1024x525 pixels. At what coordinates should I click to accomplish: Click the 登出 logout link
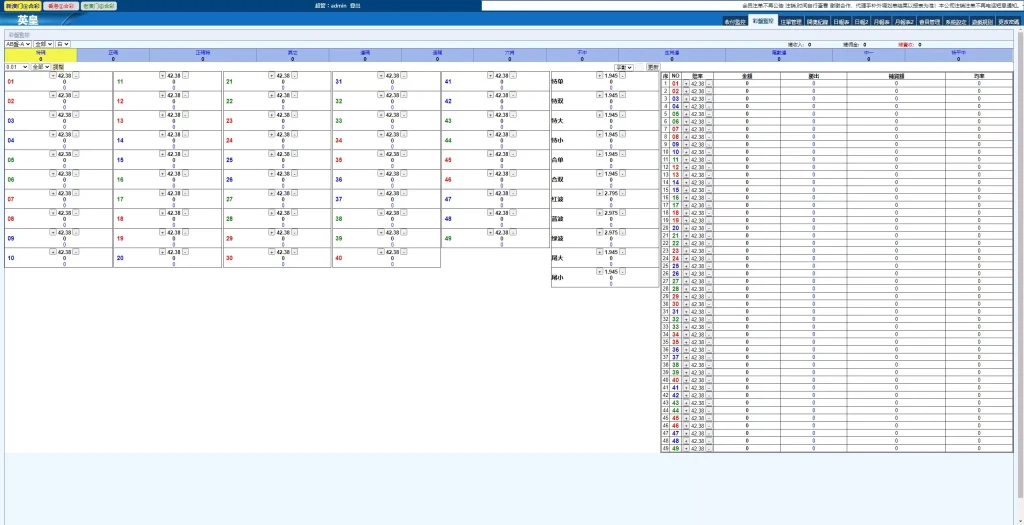355,5
